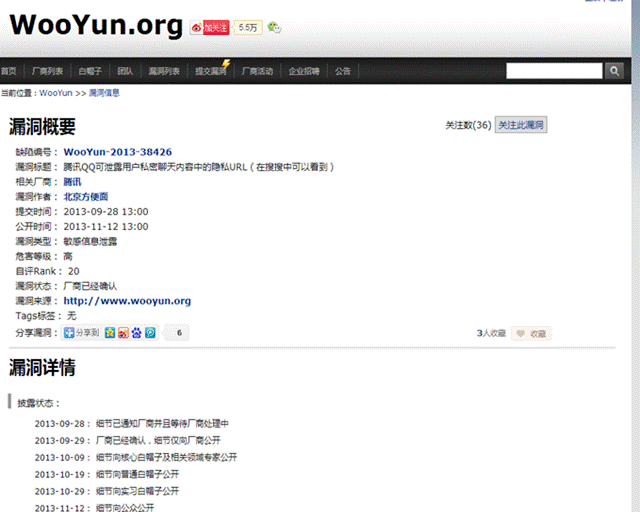The image size is (640, 512).
Task: Share via Sina Weibo icon
Action: coord(123,333)
